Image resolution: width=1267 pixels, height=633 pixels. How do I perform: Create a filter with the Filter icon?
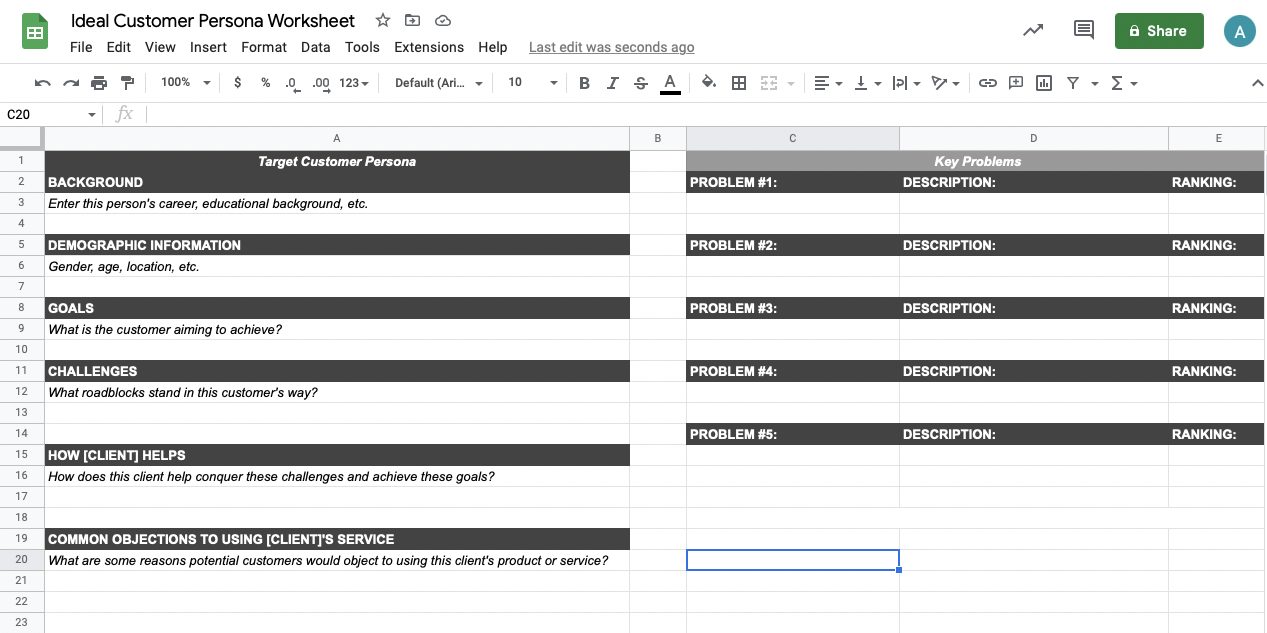pos(1071,83)
